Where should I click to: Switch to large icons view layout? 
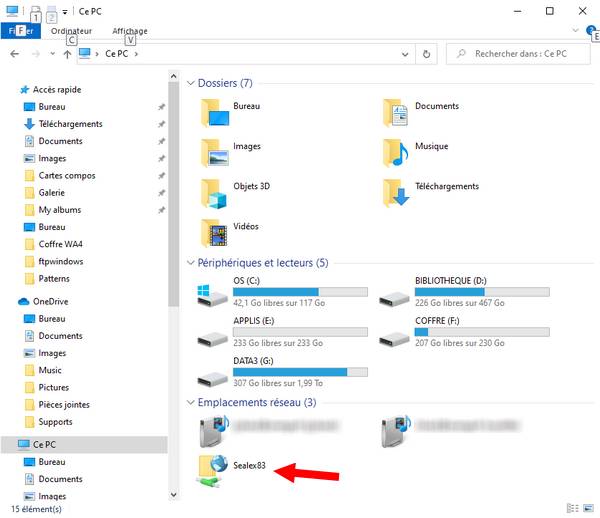pos(588,508)
